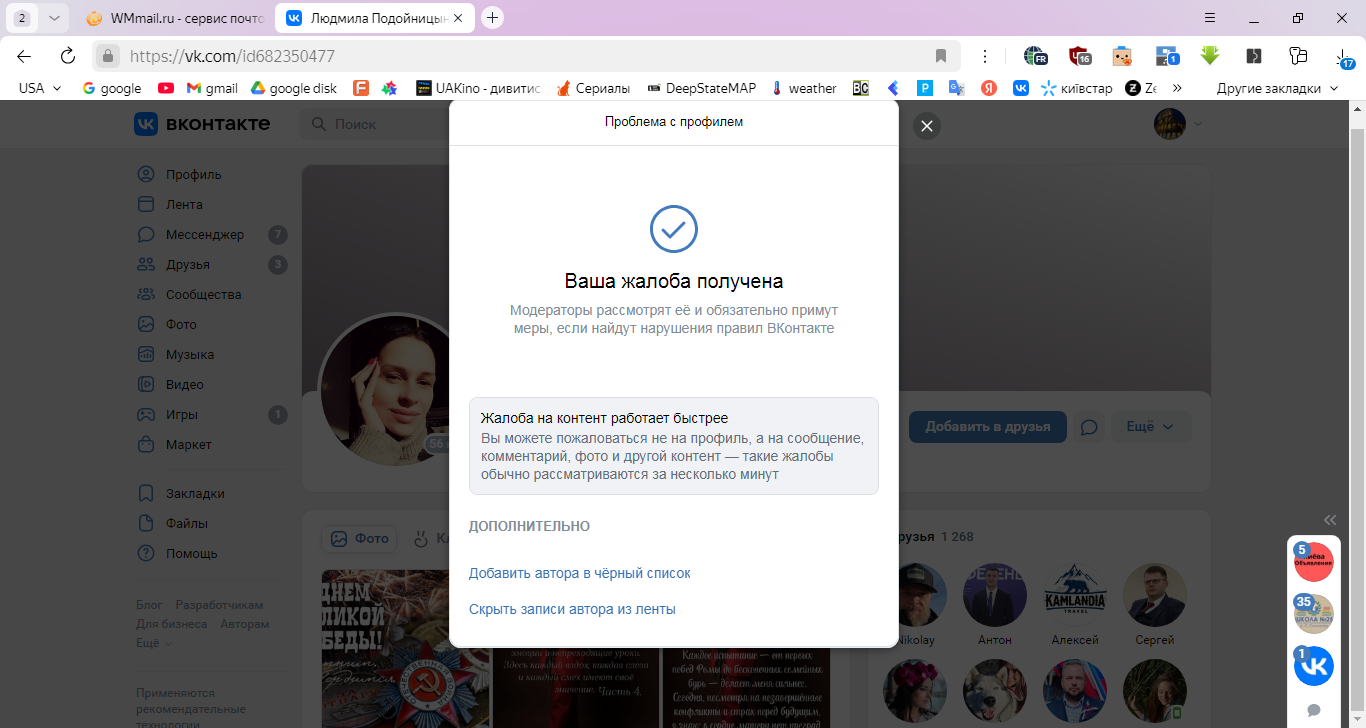Expand the 'Ещё' dropdown on profile
1366x728 pixels.
coord(1150,427)
